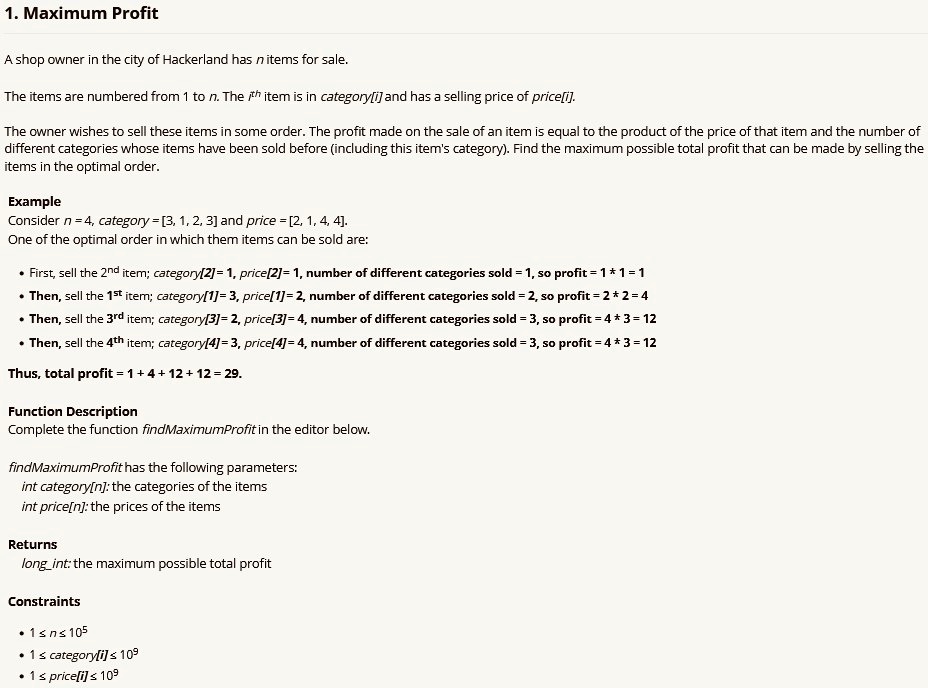Click the "Returns" section heading
The width and height of the screenshot is (928, 688).
click(33, 545)
